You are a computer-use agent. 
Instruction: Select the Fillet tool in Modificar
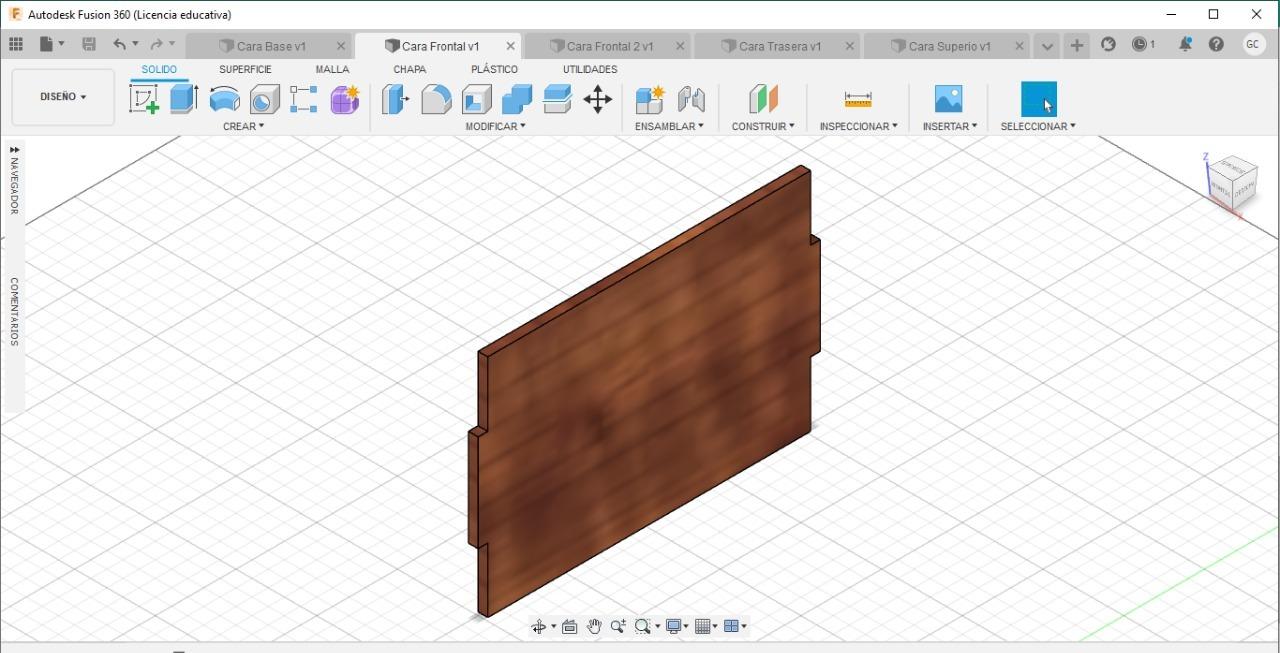coord(436,99)
